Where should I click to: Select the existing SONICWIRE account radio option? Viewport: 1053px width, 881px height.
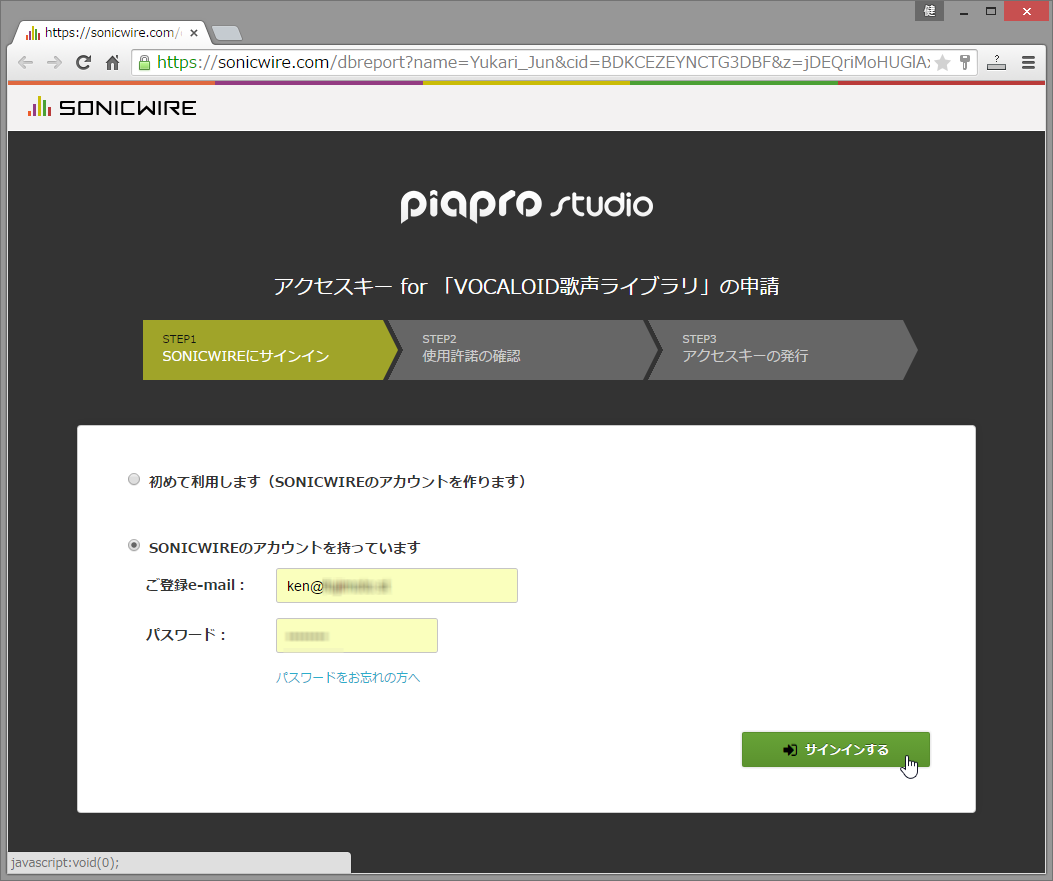coord(134,545)
